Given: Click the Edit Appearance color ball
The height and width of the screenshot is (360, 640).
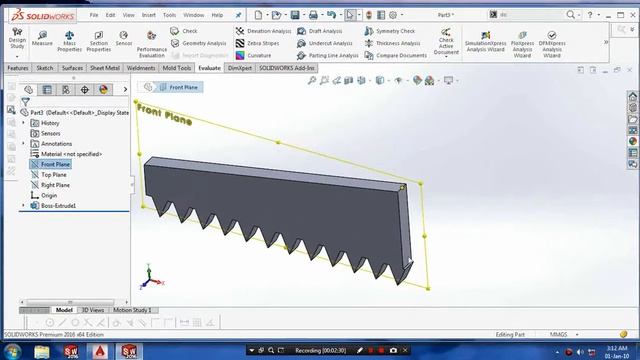Looking at the screenshot, I should point(417,80).
